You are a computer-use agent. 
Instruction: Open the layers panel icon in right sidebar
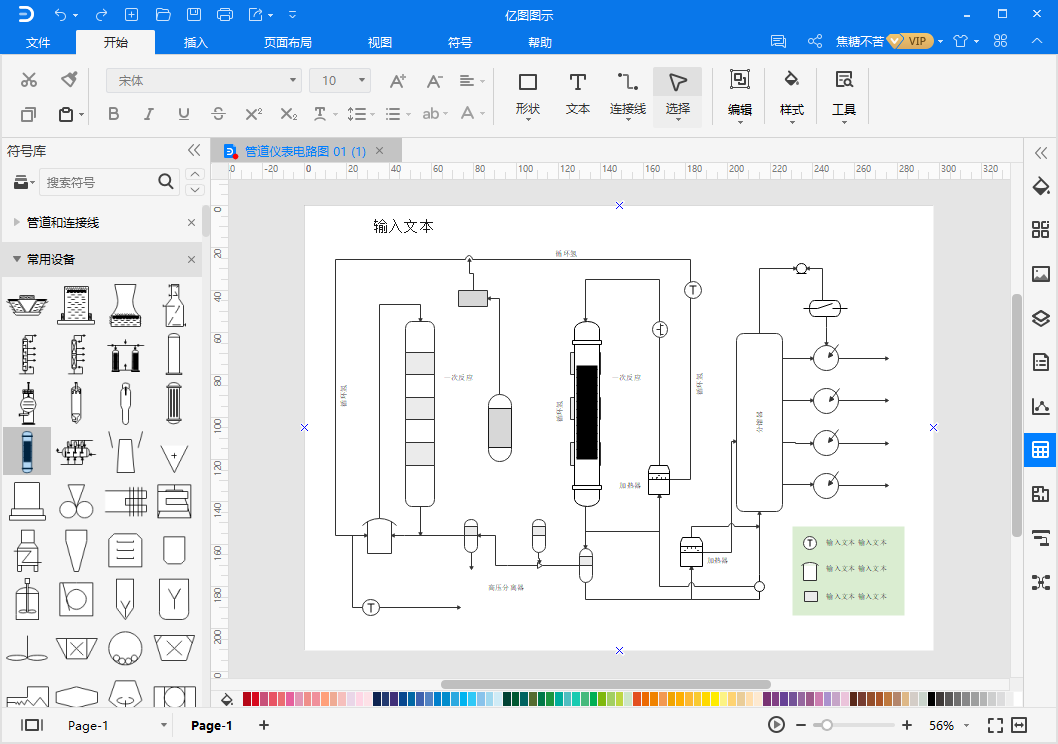tap(1040, 318)
